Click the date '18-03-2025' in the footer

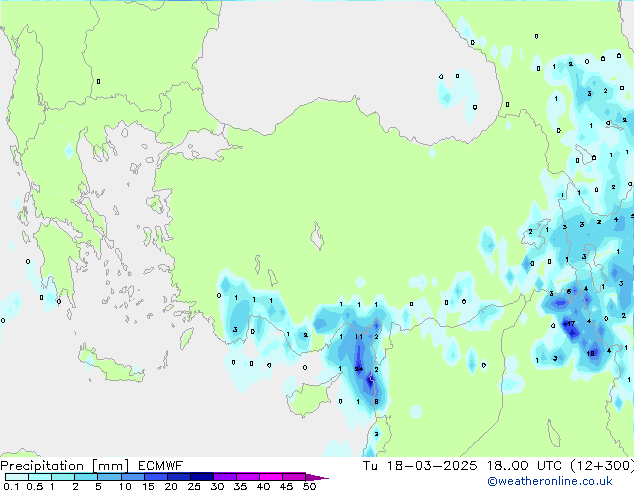coord(432,466)
